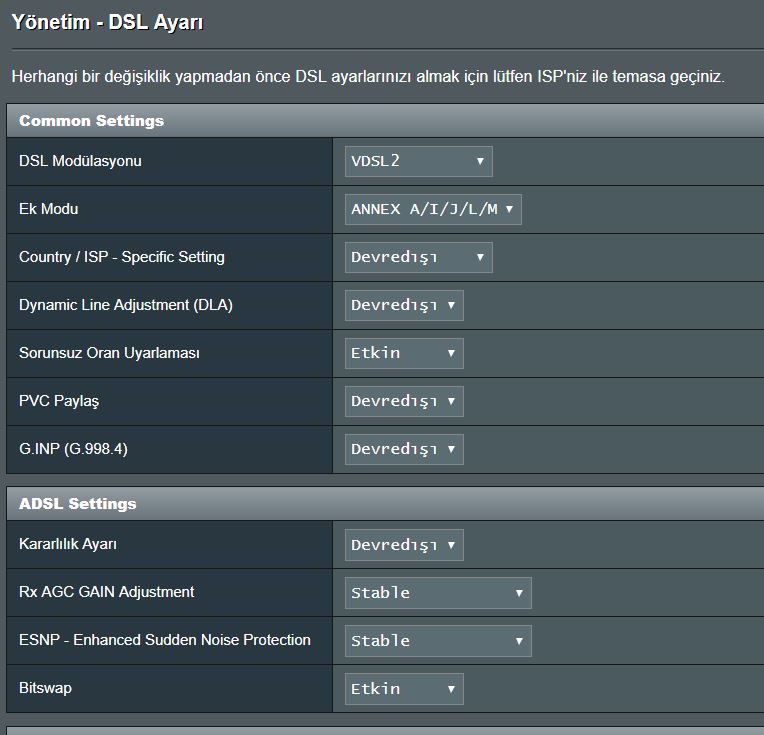Open the G.INP (G.998.4) dropdown
Viewport: 764px width, 735px height.
coord(404,449)
